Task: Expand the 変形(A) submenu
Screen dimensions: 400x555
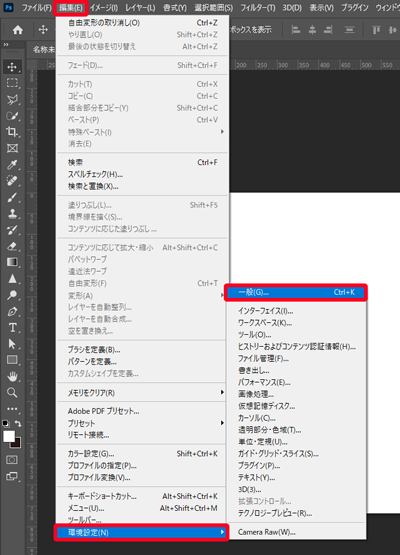Action: 142,296
